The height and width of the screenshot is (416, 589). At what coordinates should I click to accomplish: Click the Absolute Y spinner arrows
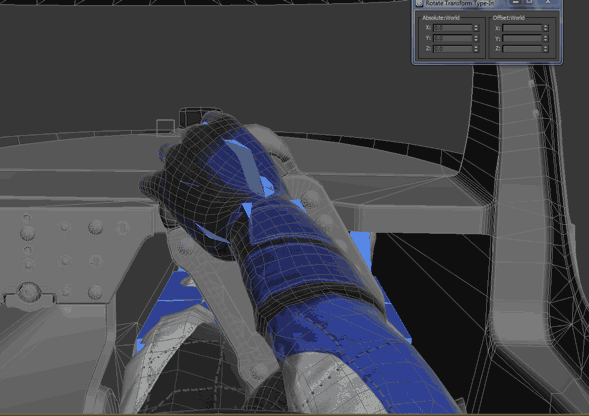[476, 38]
